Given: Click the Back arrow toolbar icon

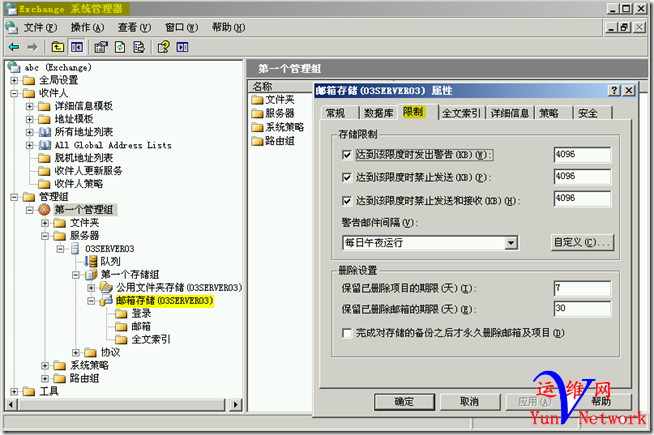Looking at the screenshot, I should pyautogui.click(x=14, y=47).
